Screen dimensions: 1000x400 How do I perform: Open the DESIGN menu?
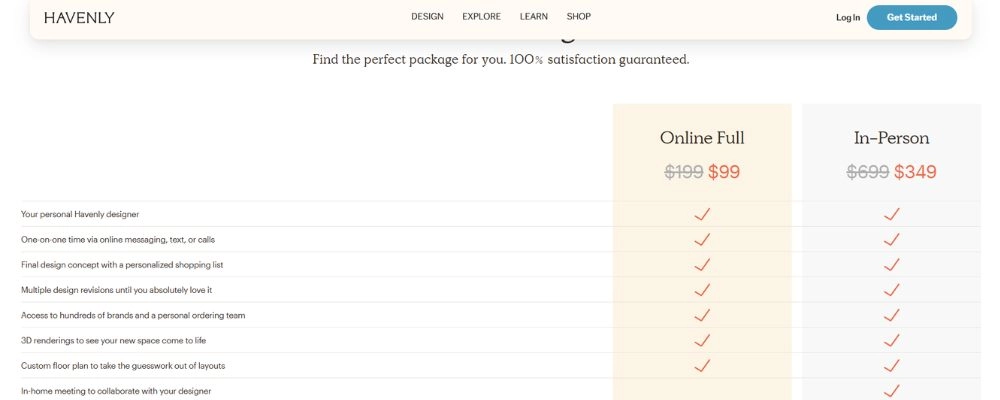click(x=427, y=17)
